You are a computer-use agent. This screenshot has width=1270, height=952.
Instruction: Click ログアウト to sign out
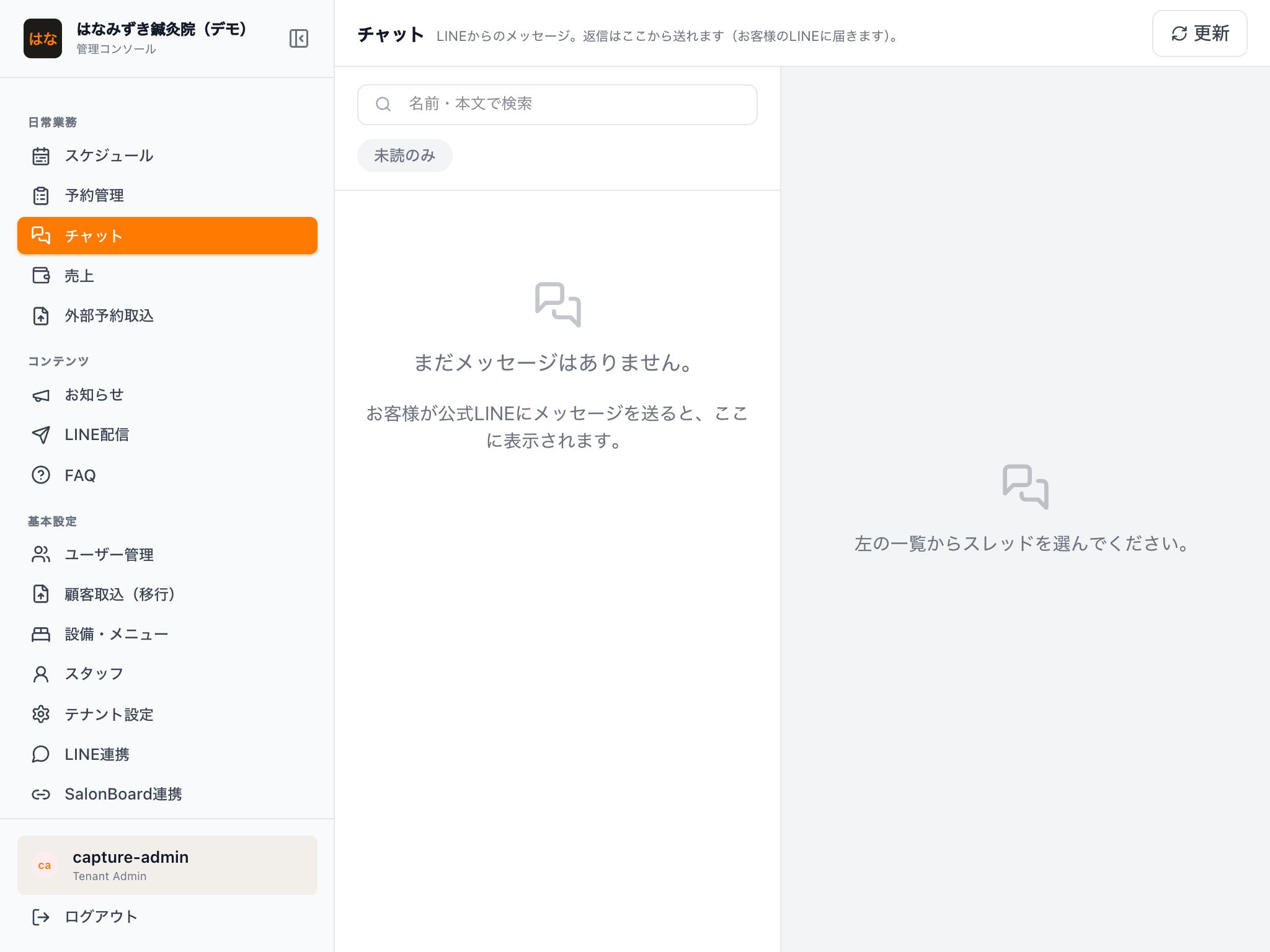[x=167, y=917]
